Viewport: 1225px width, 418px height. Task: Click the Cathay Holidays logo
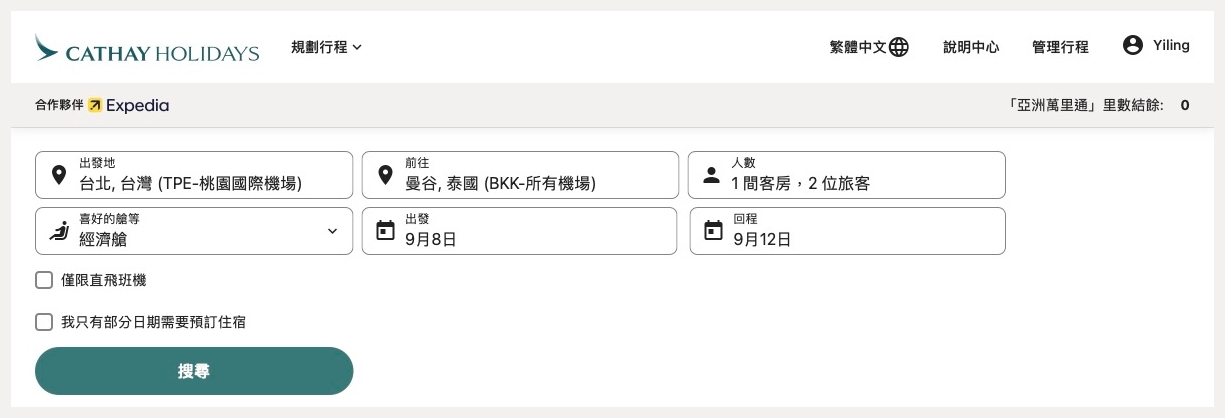point(146,47)
